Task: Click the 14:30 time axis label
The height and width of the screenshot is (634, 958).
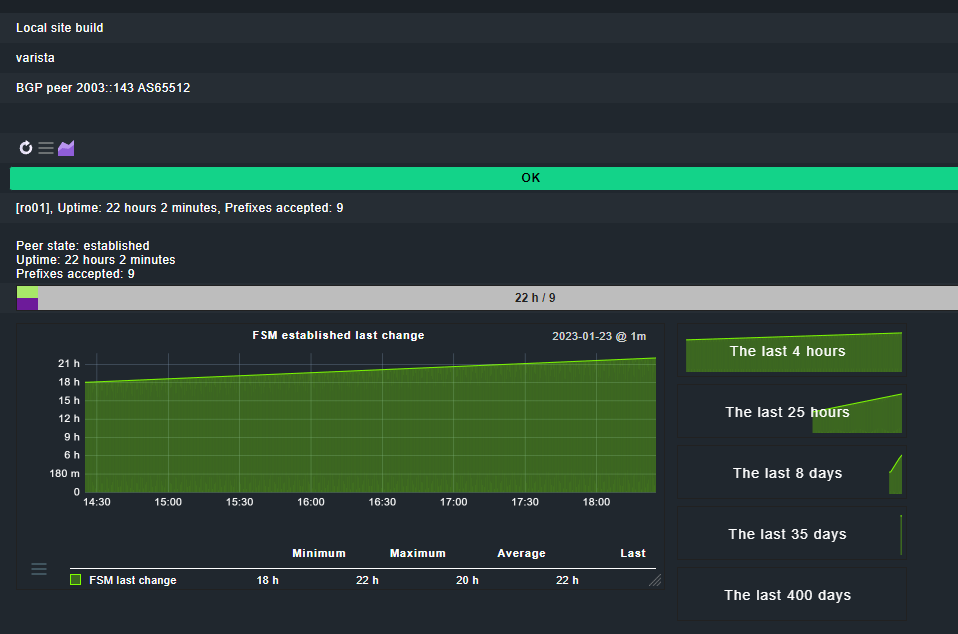Action: (x=97, y=502)
